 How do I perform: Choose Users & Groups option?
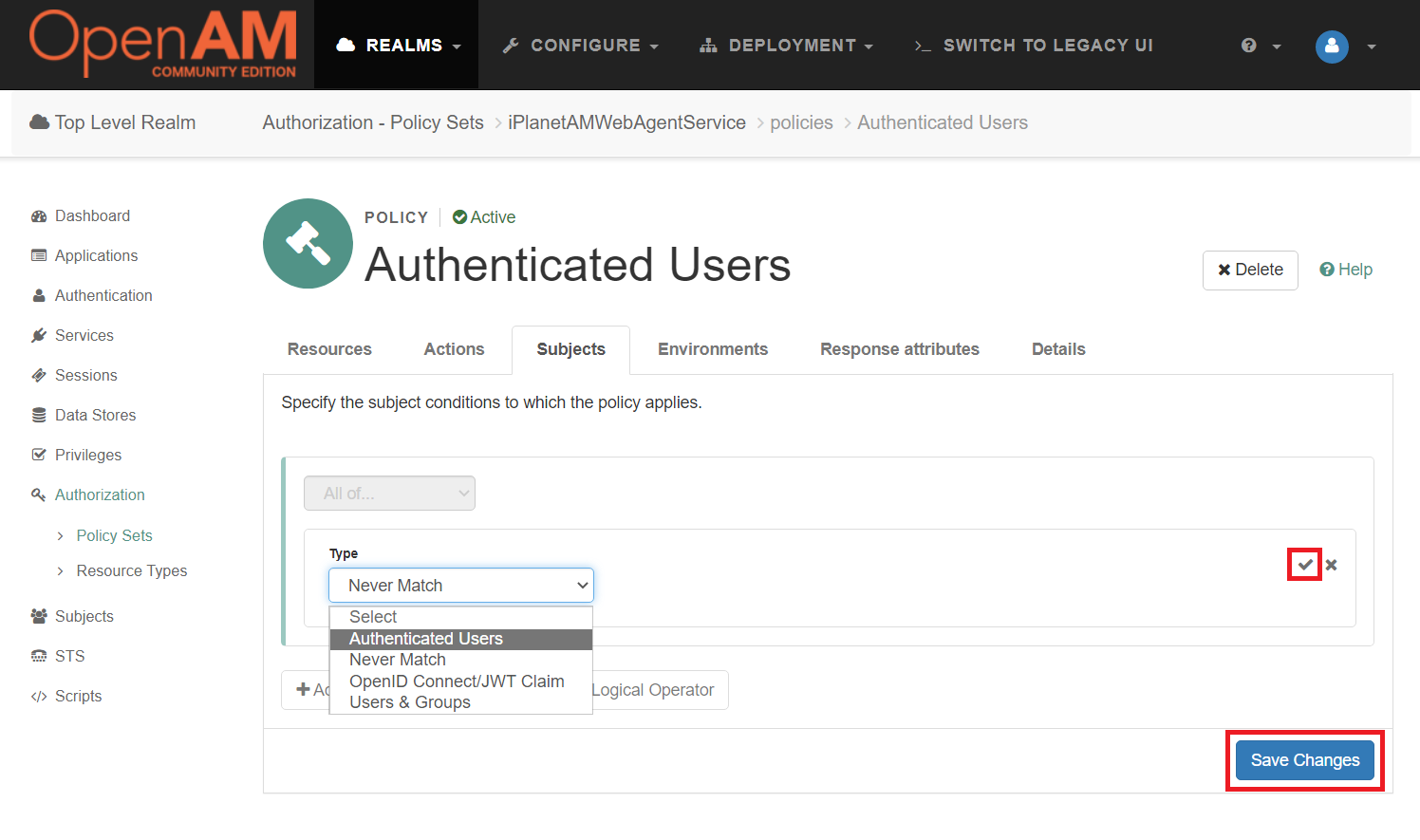[461, 702]
